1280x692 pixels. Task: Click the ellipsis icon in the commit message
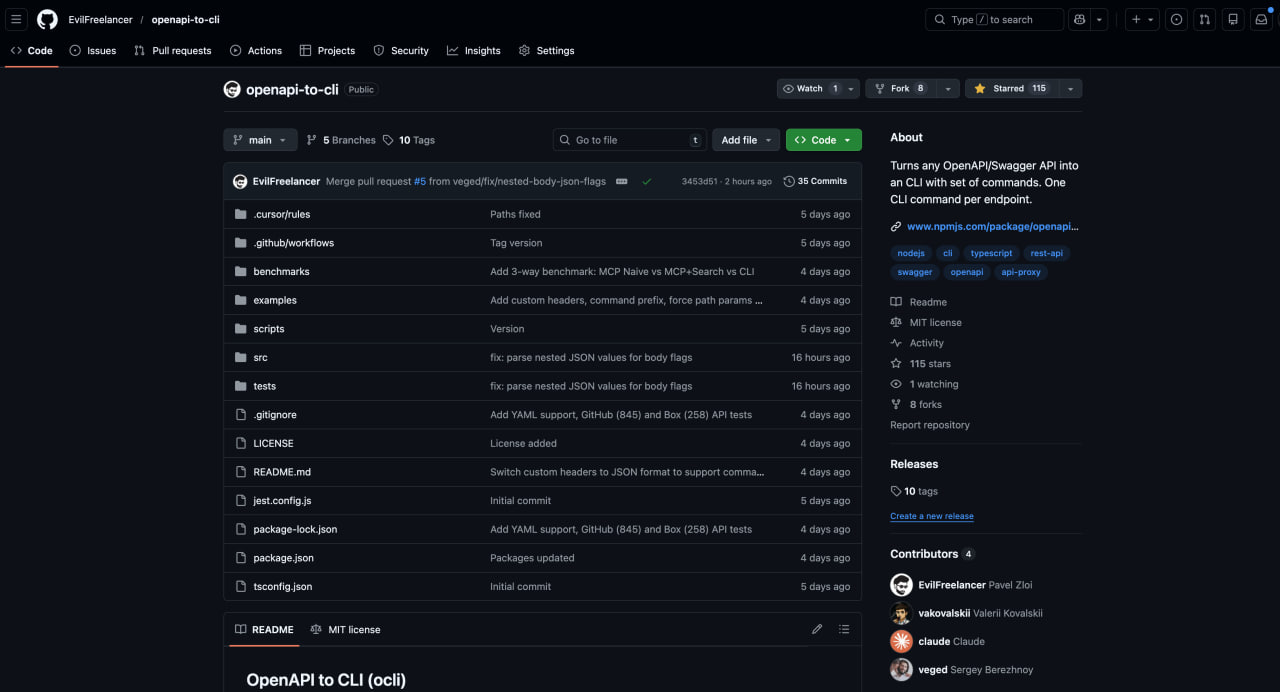pos(622,181)
